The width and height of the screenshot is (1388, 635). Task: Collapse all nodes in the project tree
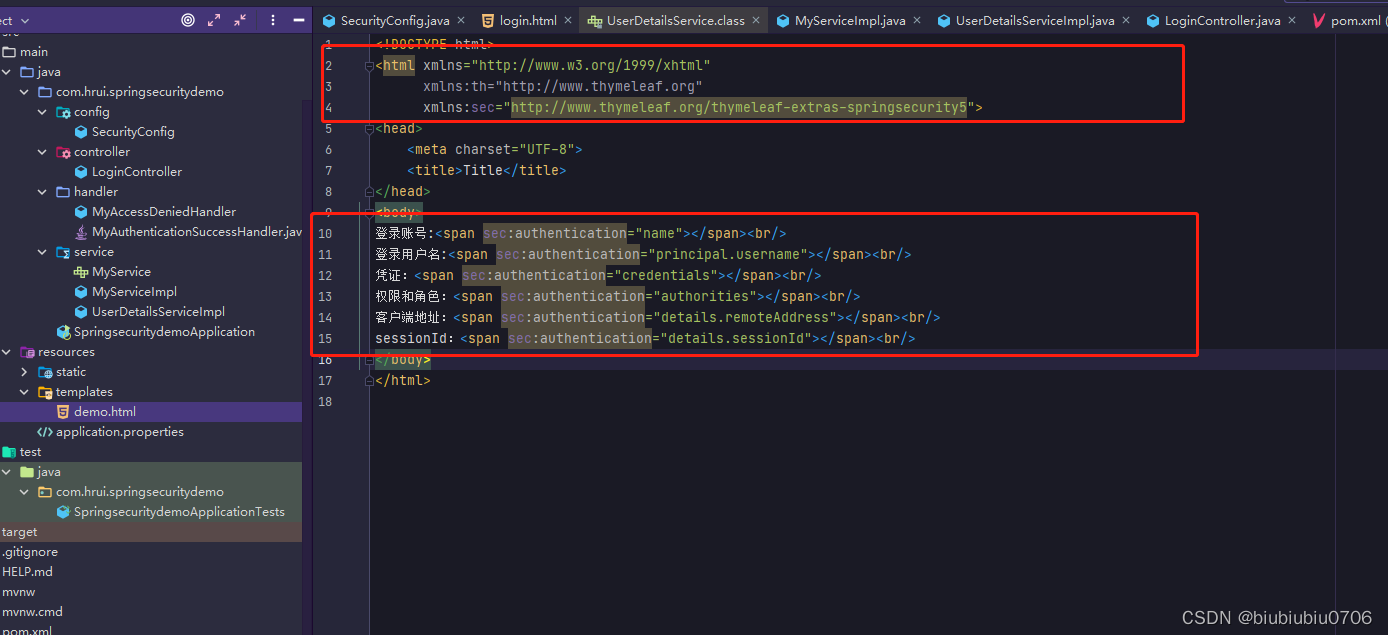click(240, 20)
